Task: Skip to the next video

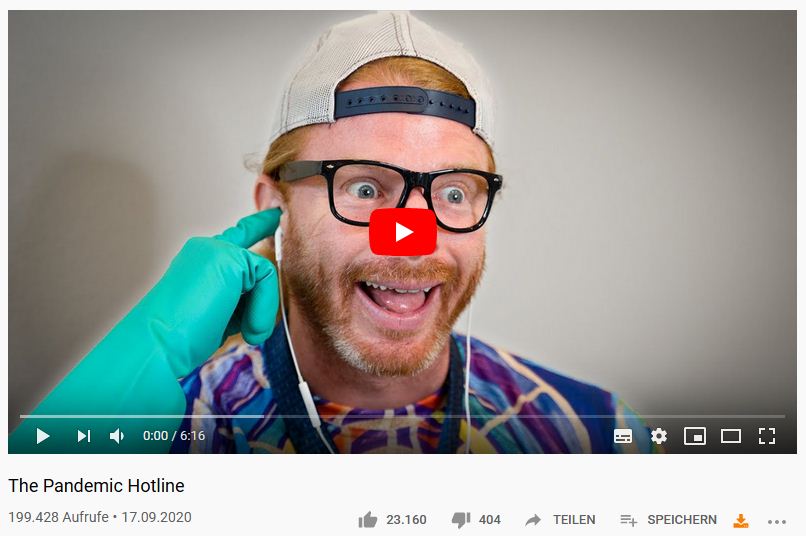Action: coord(84,436)
